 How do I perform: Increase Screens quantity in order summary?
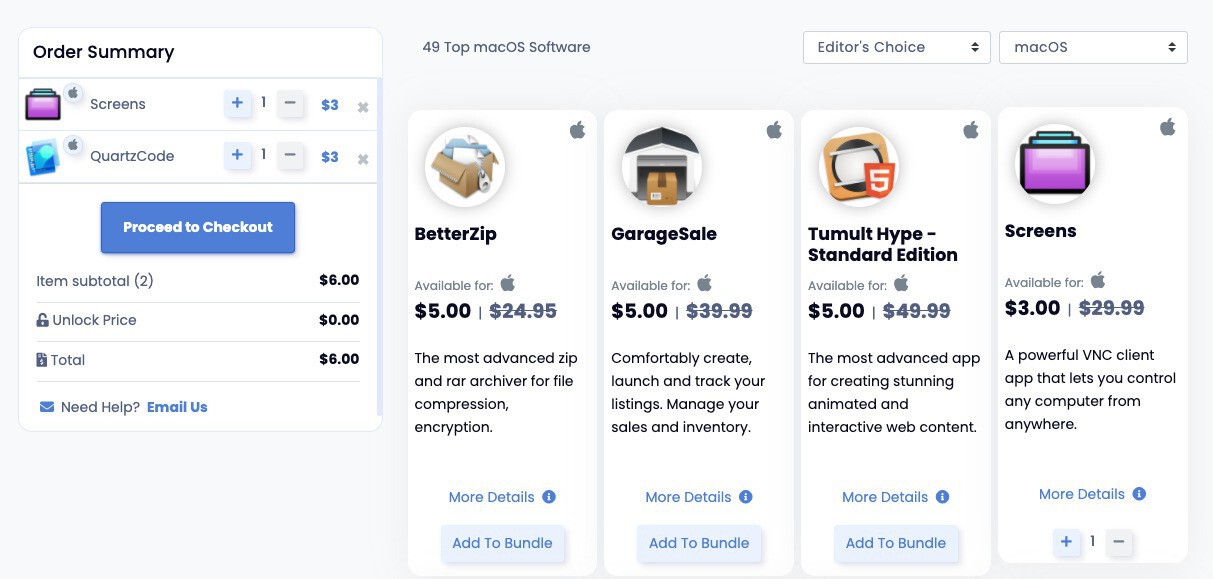[x=237, y=103]
